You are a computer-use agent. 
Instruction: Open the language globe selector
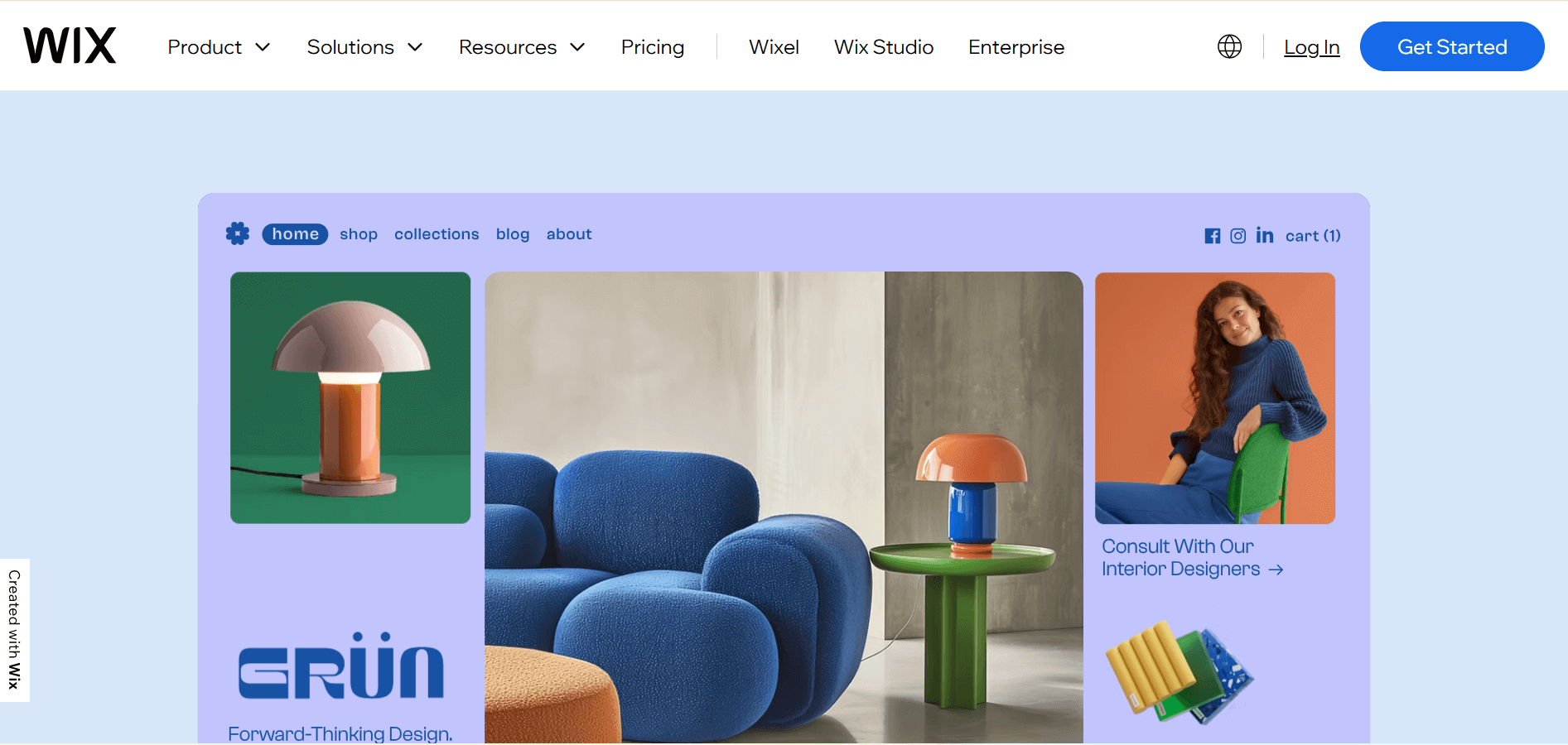(x=1229, y=47)
